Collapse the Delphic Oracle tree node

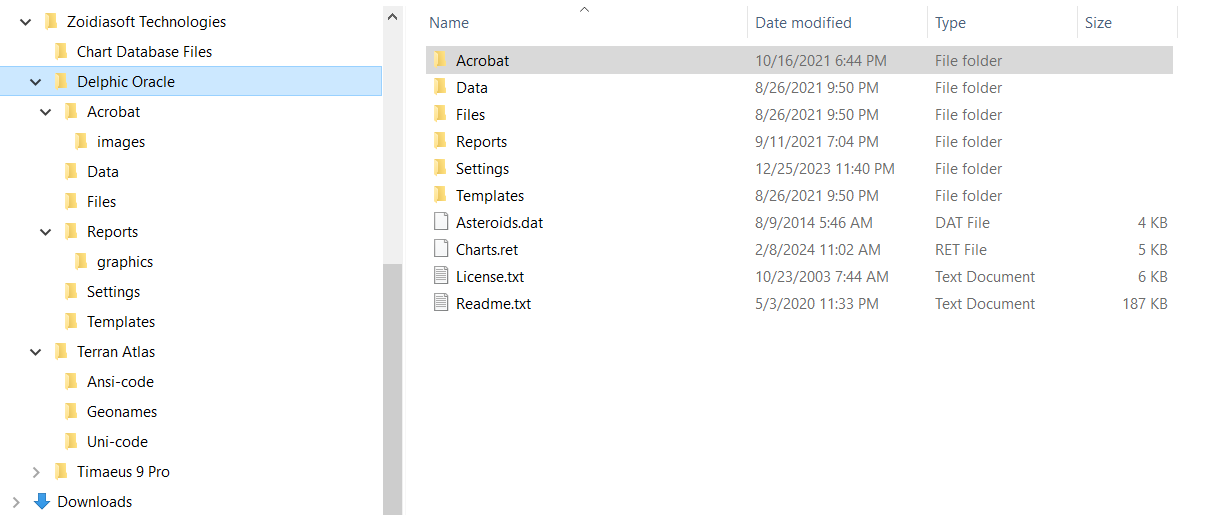36,82
